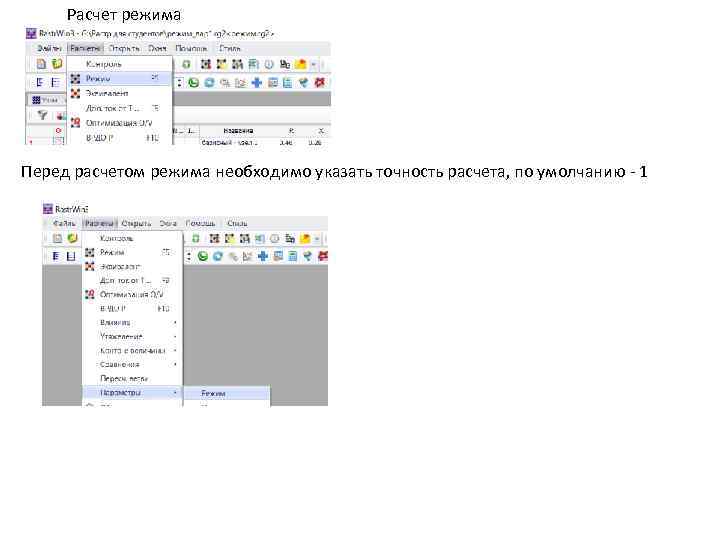Expand highlighted Параметры submenu in the lower window
The height and width of the screenshot is (540, 720).
(132, 393)
